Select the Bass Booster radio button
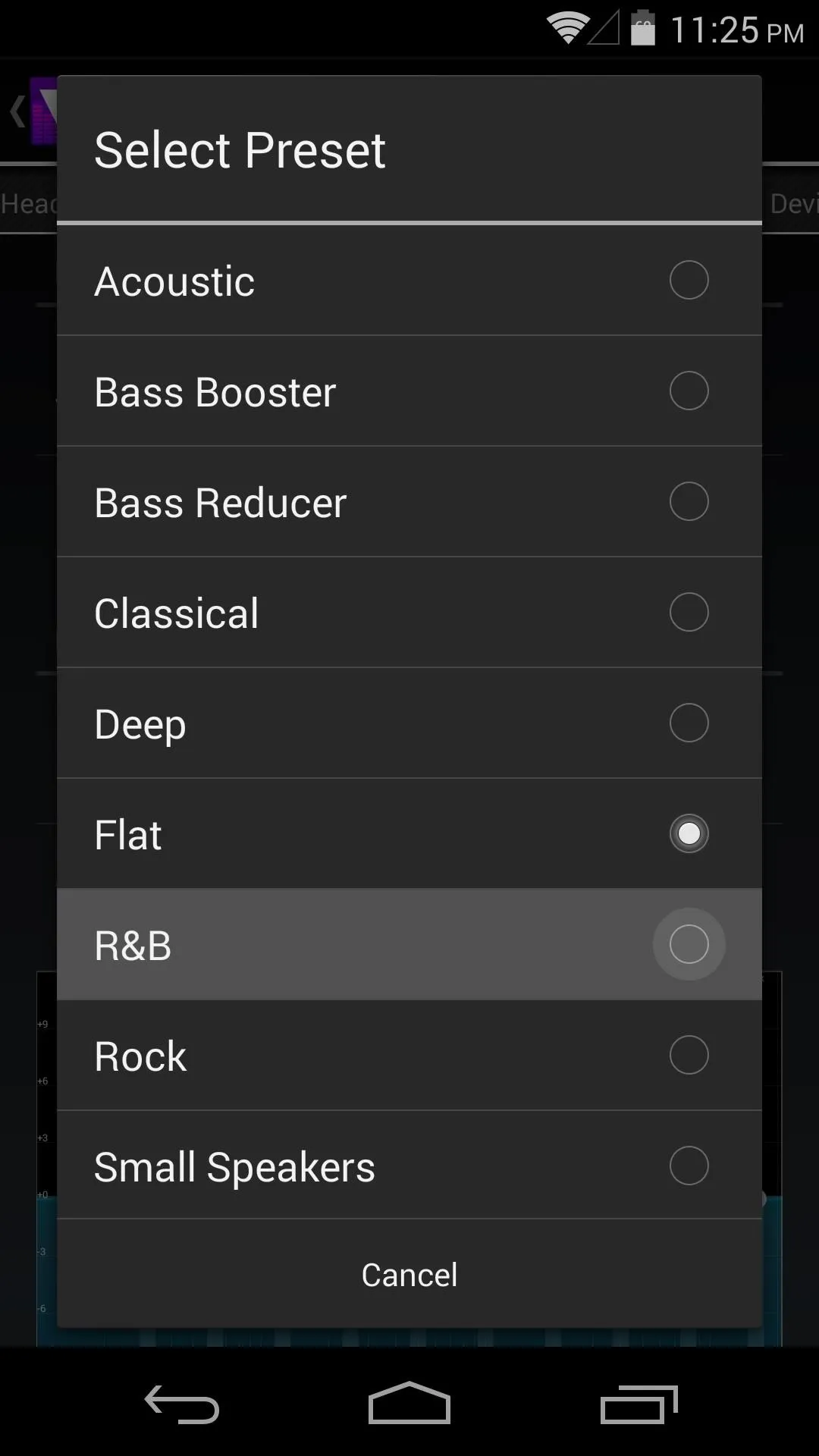The width and height of the screenshot is (819, 1456). coord(689,391)
